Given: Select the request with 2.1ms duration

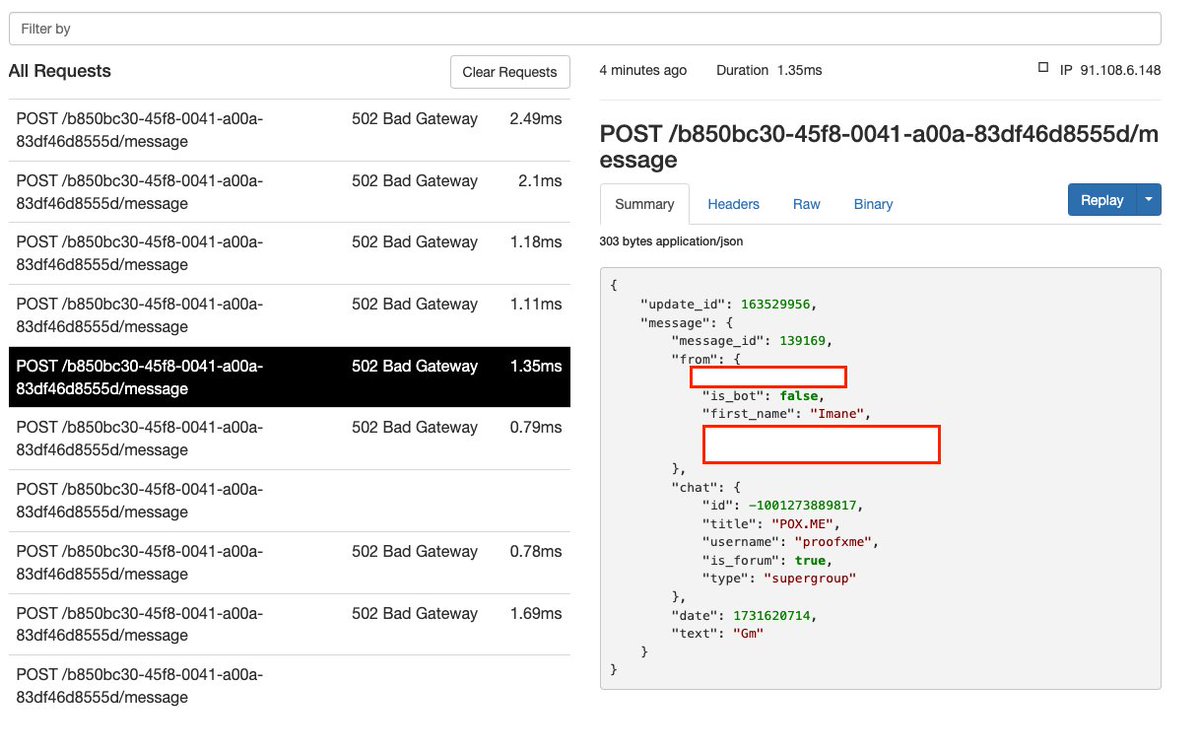Looking at the screenshot, I should coord(289,192).
